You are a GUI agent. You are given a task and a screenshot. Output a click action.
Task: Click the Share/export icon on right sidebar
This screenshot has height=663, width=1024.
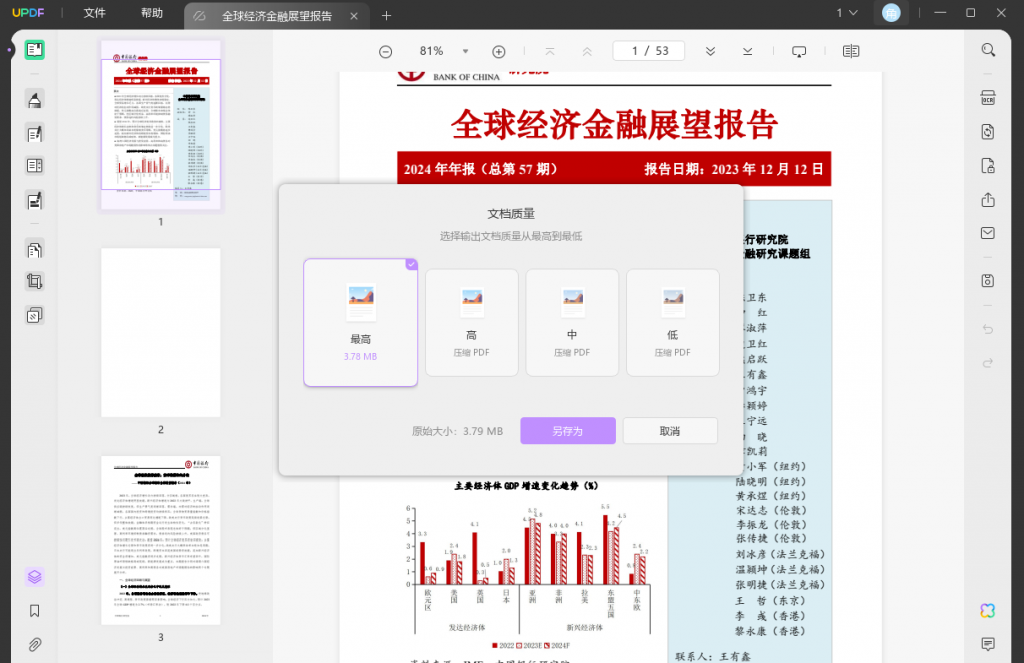click(987, 199)
